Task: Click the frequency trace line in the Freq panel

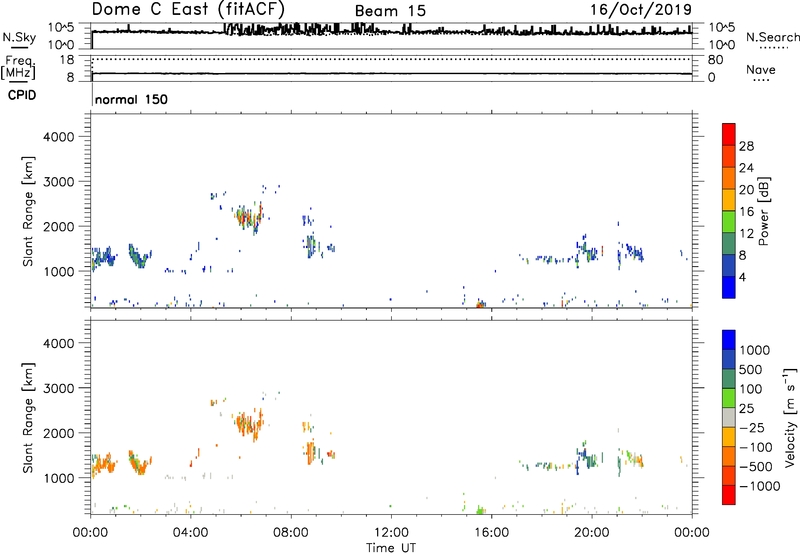Action: (x=392, y=73)
